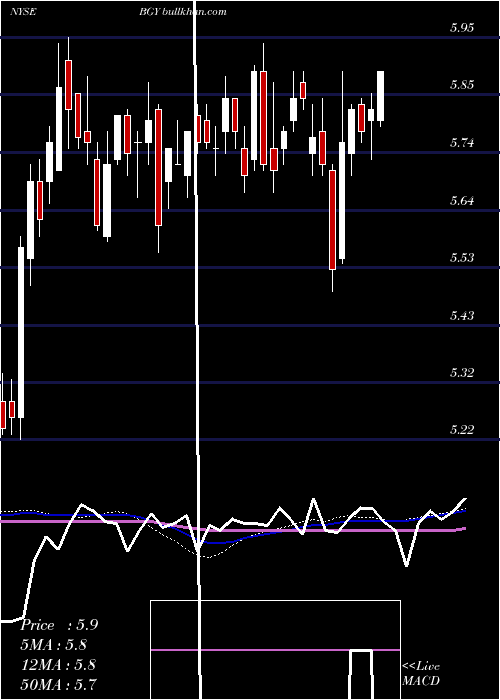Select the 5.22 price axis label
This screenshot has width=500, height=700.
pos(462,430)
